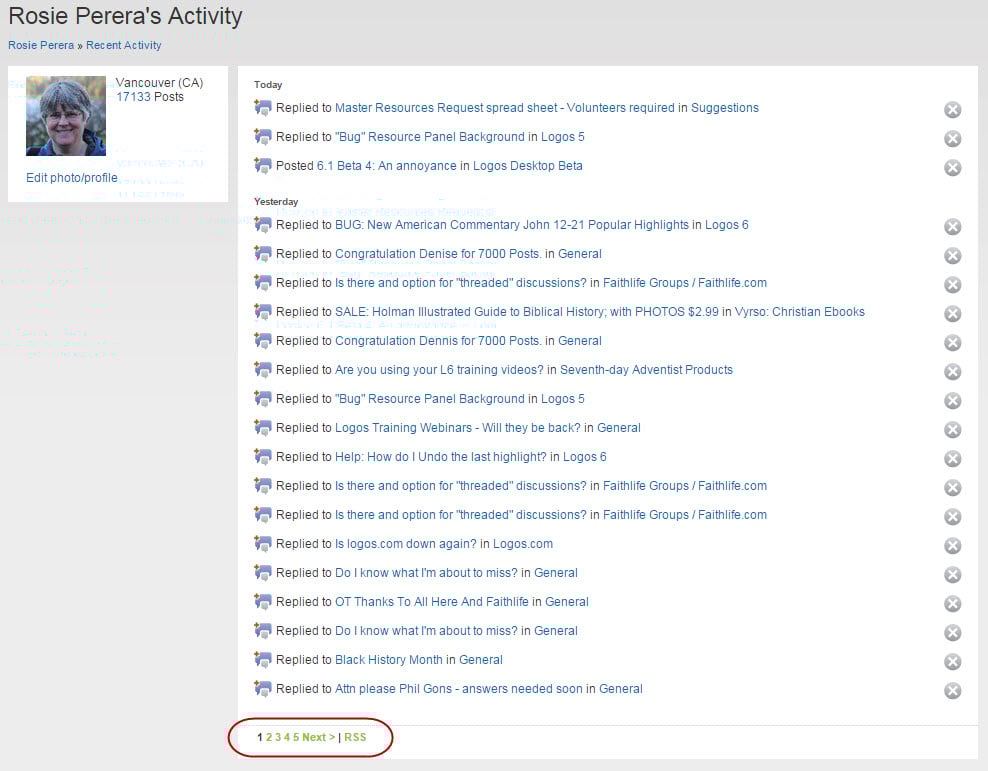This screenshot has height=771, width=988.
Task: Open Is logos.com down again? thread
Action: 406,544
